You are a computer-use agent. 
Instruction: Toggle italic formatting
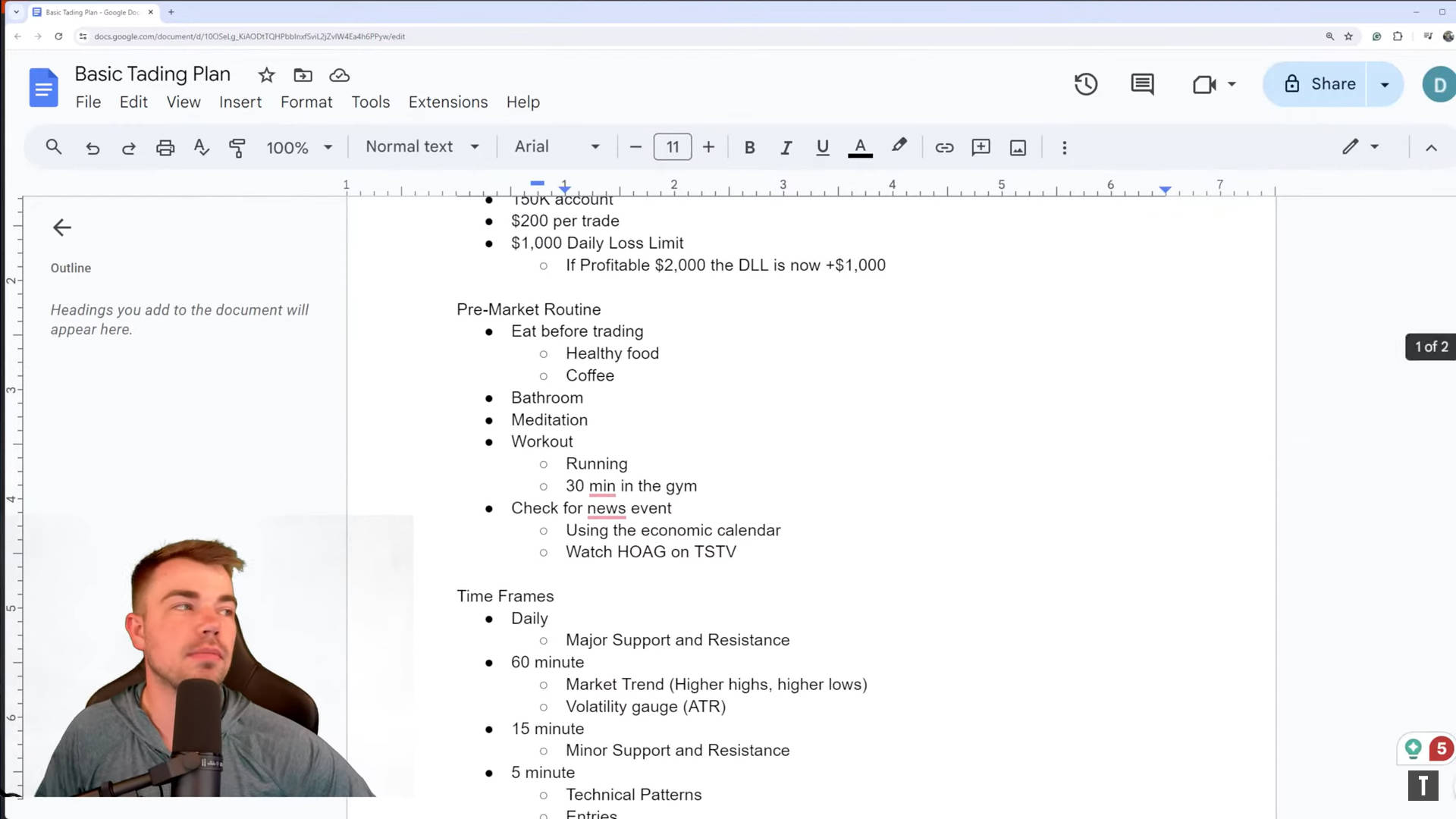786,148
